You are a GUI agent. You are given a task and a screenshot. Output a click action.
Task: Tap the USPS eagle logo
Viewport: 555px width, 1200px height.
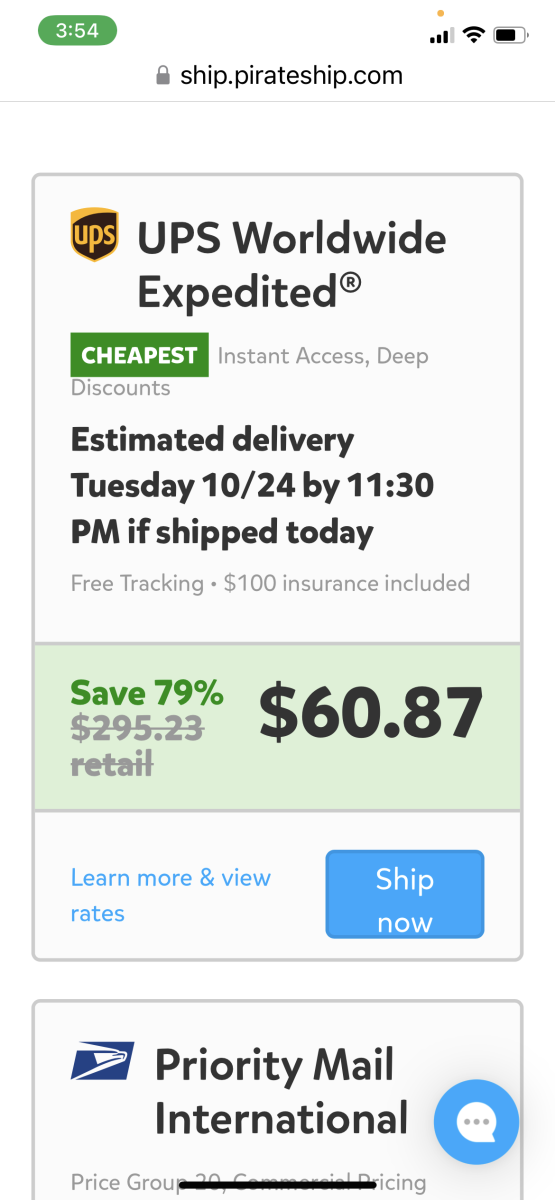click(103, 1061)
